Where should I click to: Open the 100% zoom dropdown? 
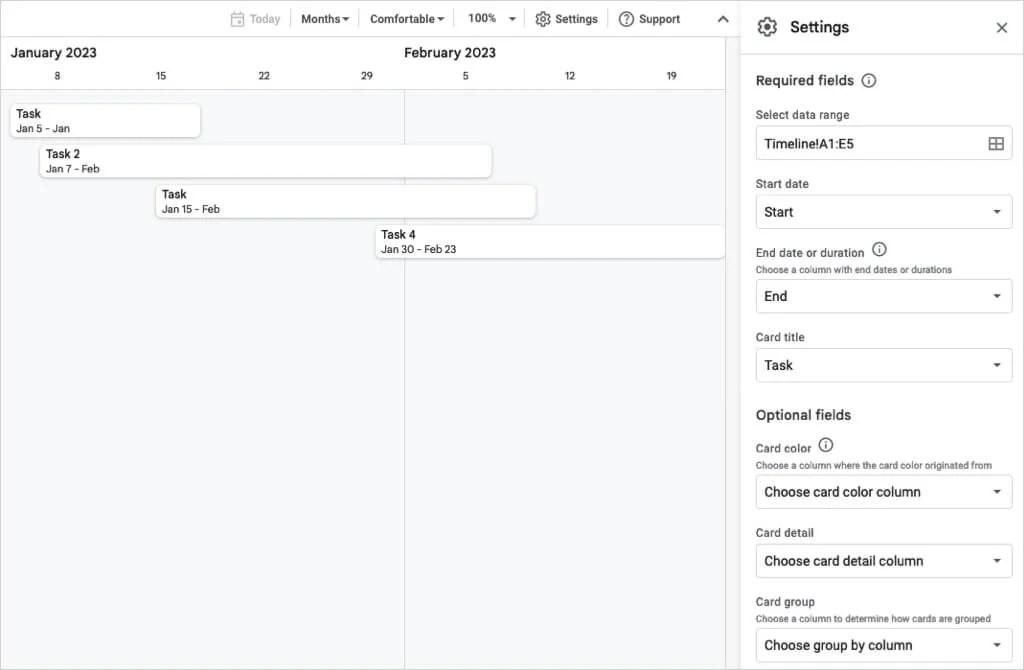click(x=489, y=18)
